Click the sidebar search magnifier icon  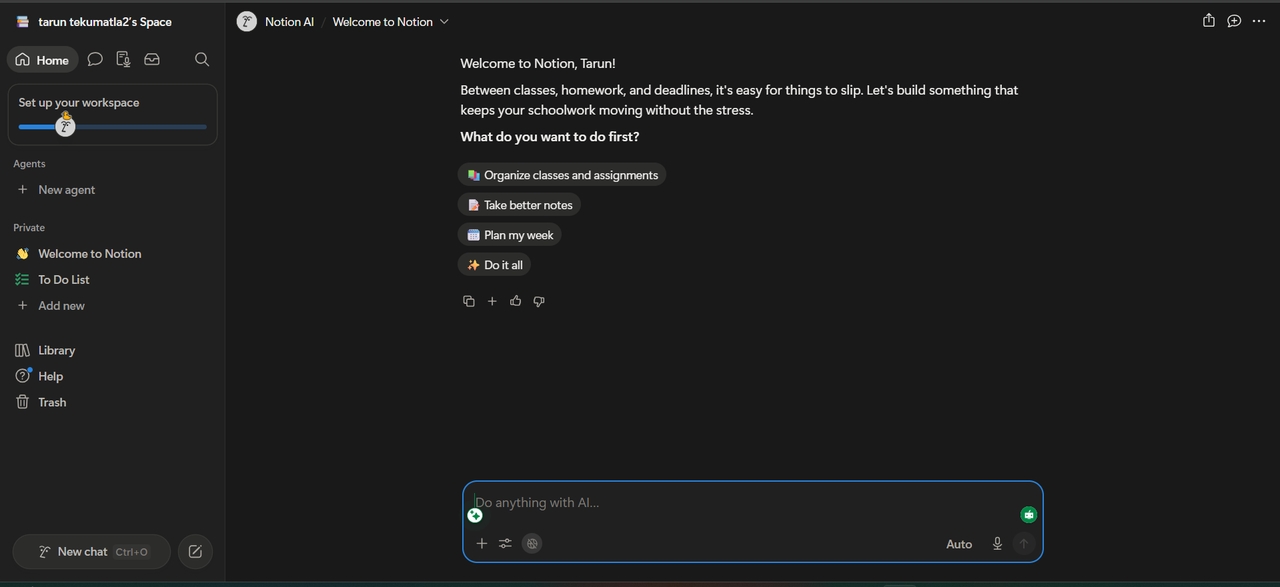(x=202, y=60)
